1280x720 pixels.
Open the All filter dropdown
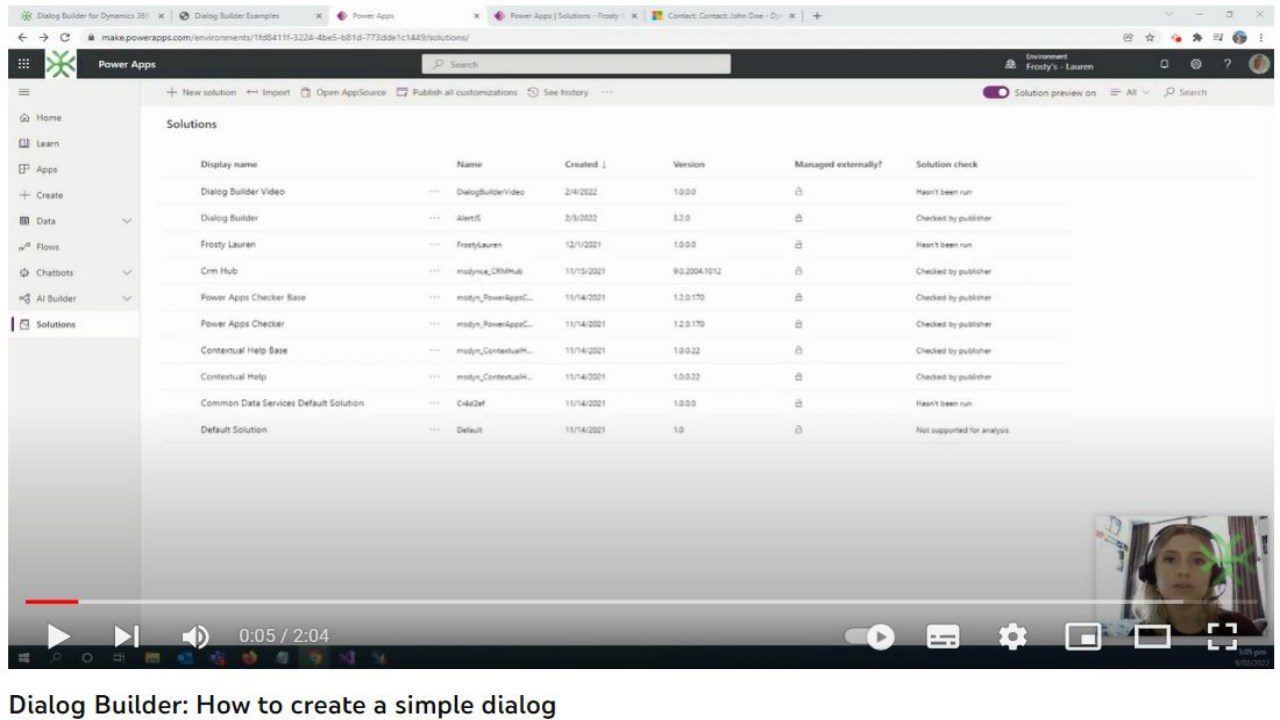(1130, 92)
